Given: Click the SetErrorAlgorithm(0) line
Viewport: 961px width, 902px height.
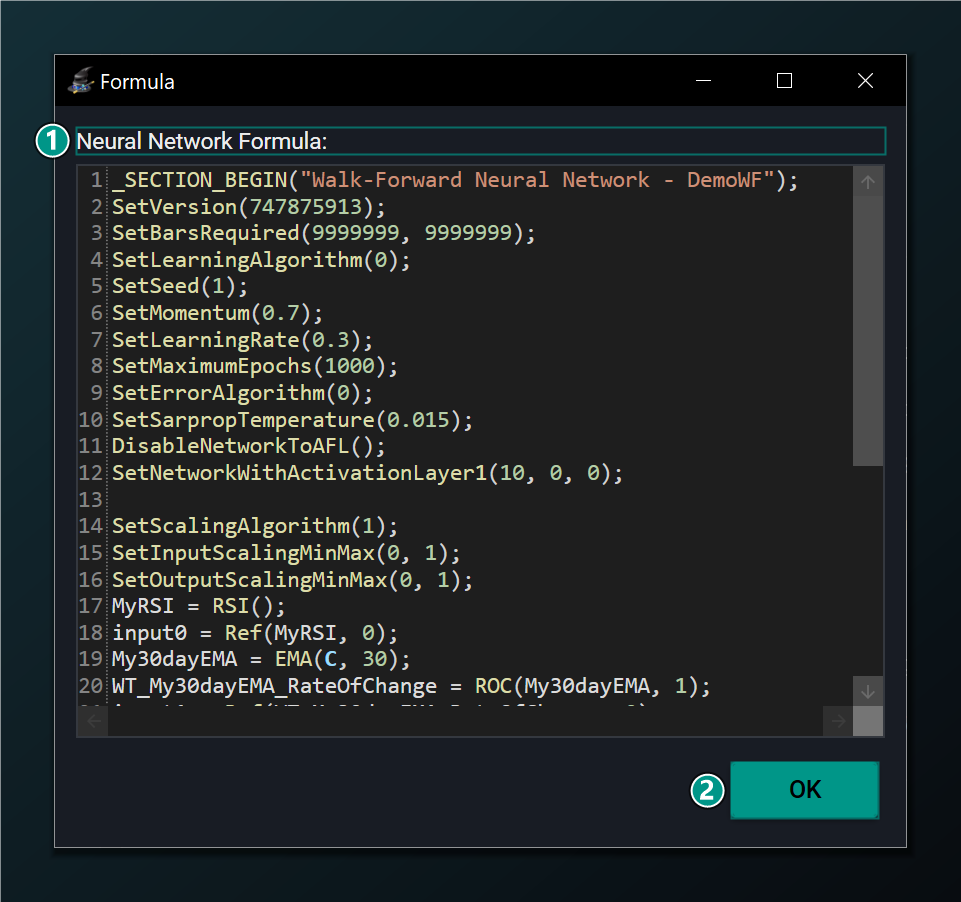Looking at the screenshot, I should click(x=242, y=393).
